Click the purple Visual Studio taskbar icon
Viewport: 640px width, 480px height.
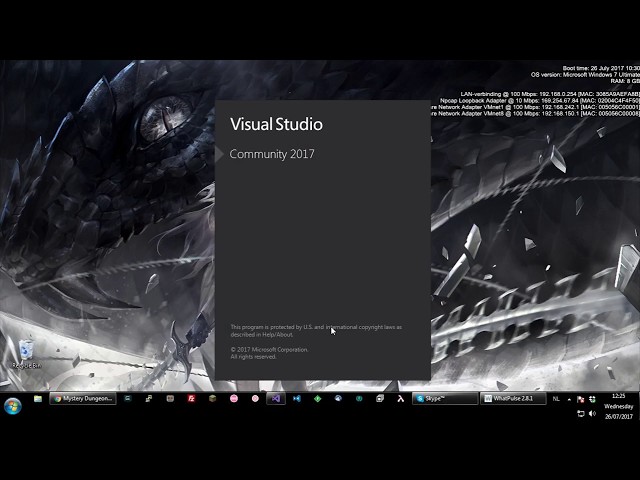pos(276,398)
